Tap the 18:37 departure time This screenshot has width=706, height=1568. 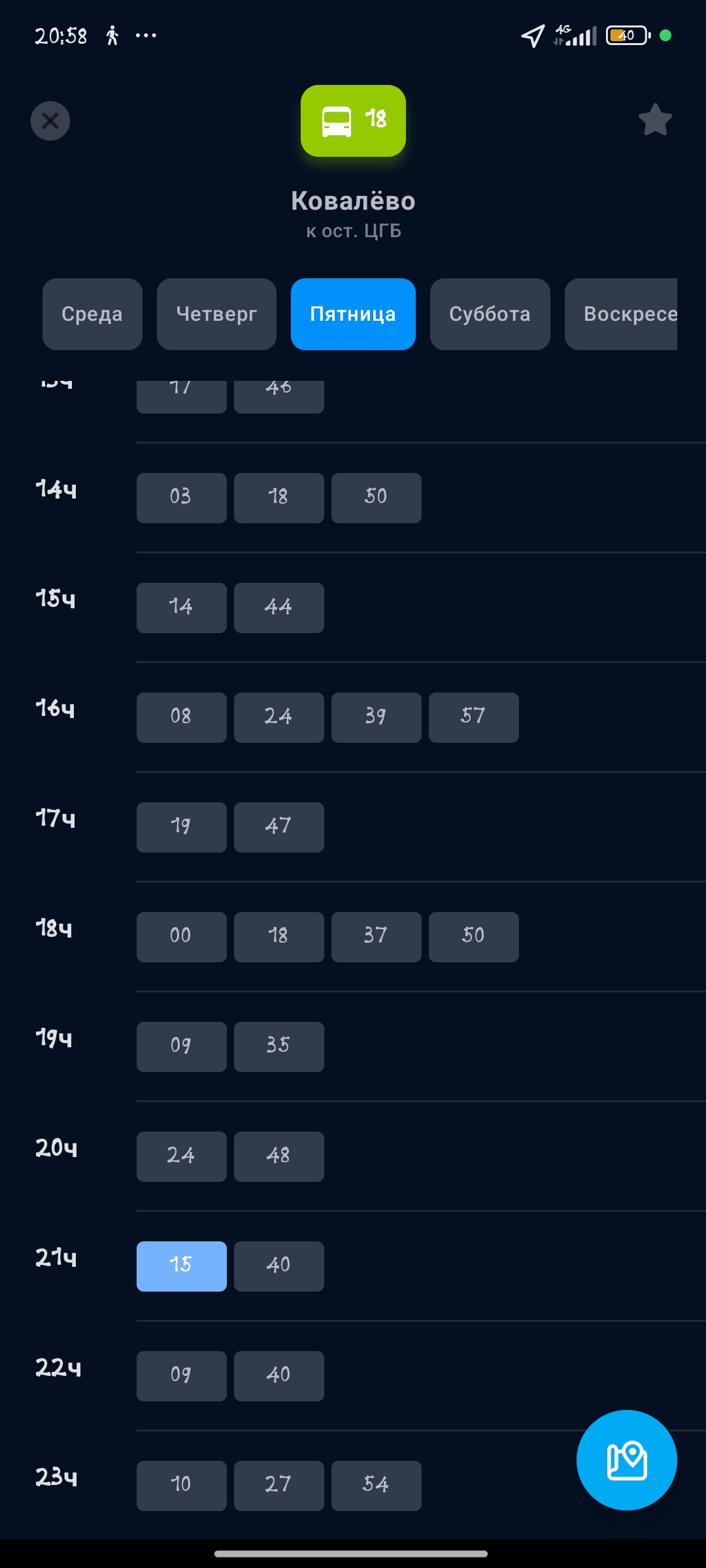click(377, 937)
